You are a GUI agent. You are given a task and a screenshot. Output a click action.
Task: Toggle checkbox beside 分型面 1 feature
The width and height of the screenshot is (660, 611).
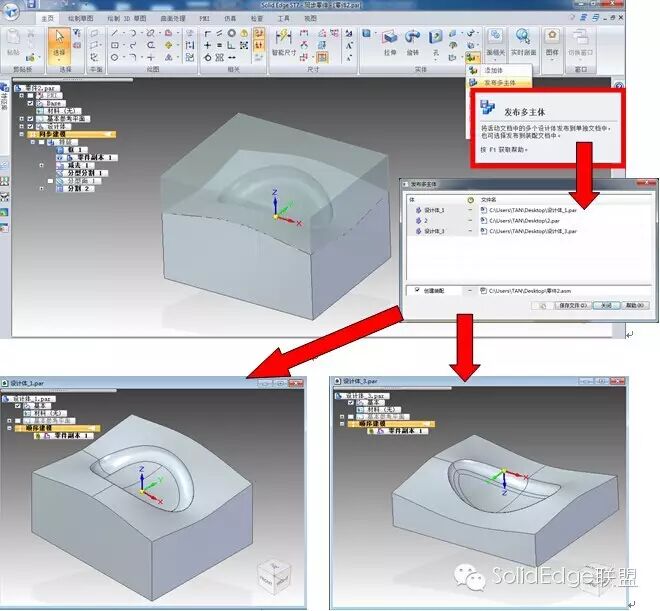coord(51,181)
